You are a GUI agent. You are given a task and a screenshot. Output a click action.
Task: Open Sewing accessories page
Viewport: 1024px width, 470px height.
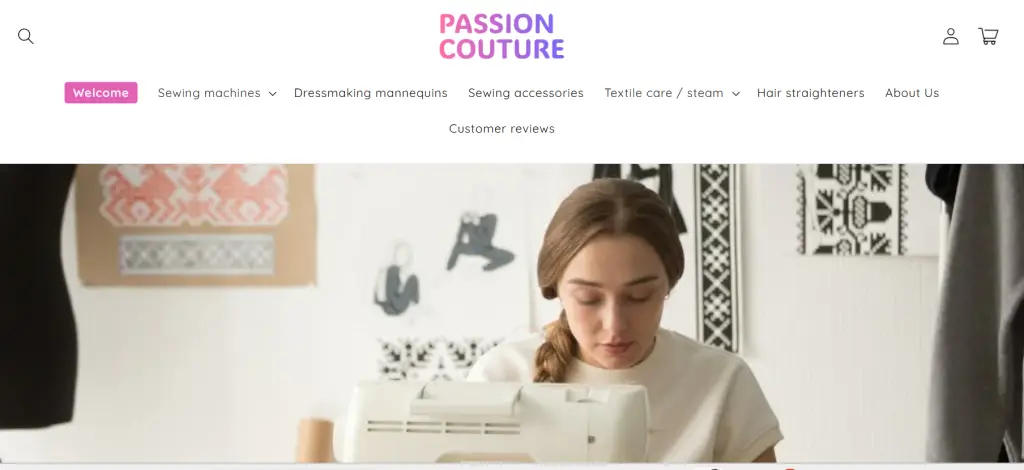(x=526, y=93)
